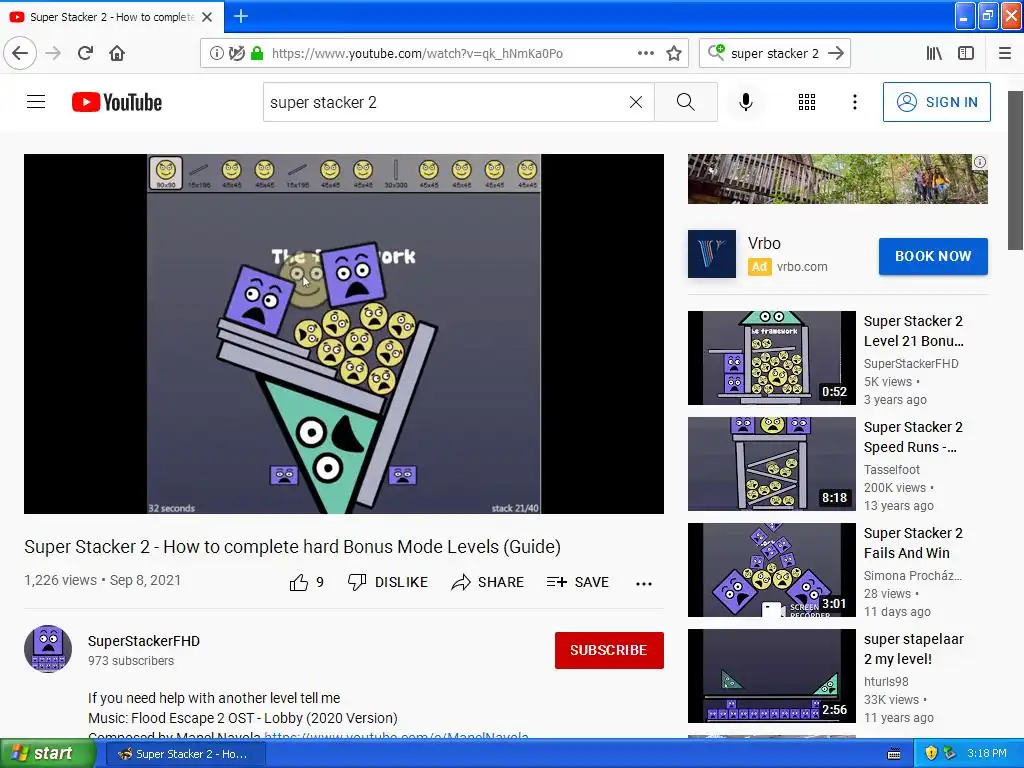
Task: Open super stapelaar 2 my level thumbnail
Action: 771,675
